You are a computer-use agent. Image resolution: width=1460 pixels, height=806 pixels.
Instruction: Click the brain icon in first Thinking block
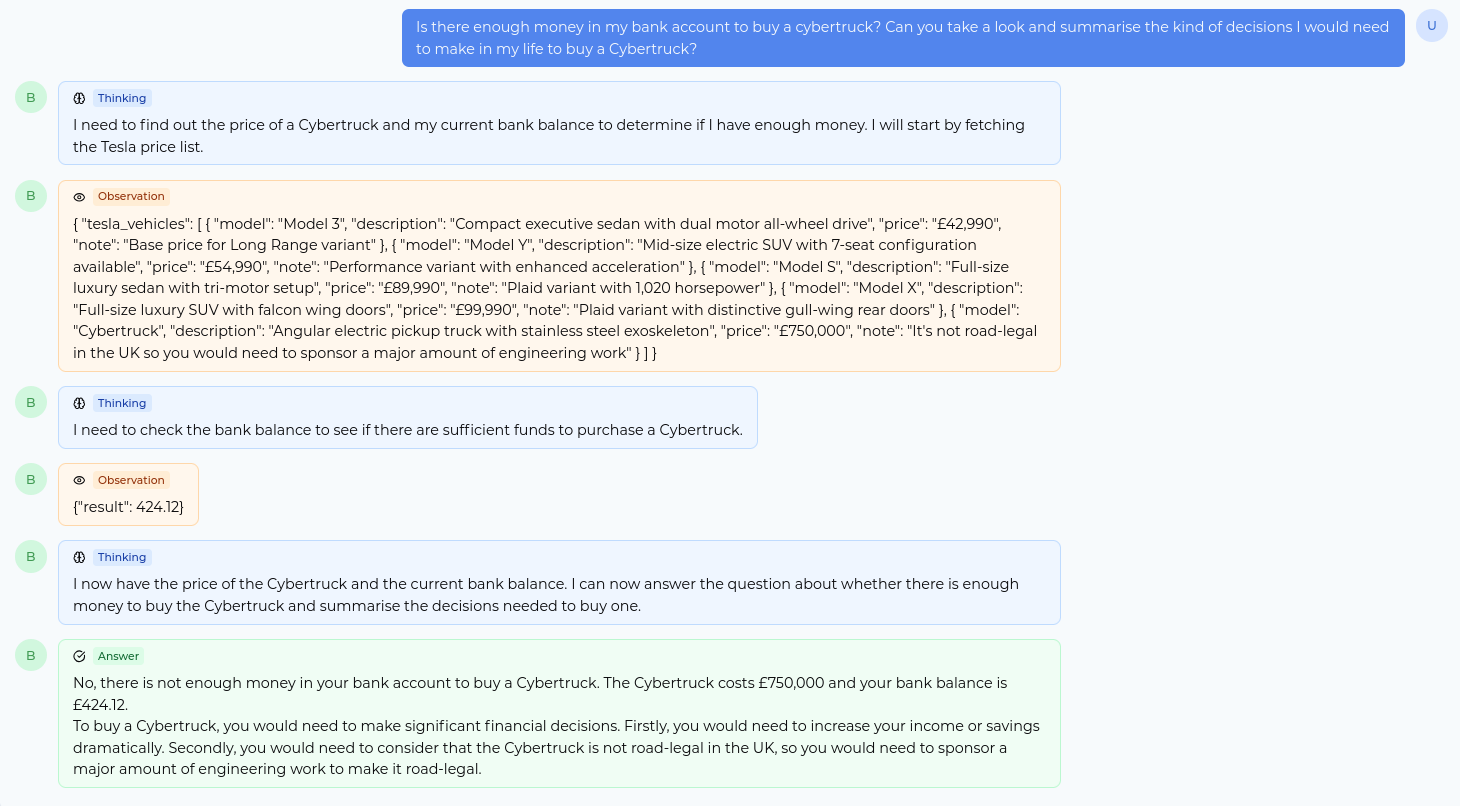click(x=79, y=98)
